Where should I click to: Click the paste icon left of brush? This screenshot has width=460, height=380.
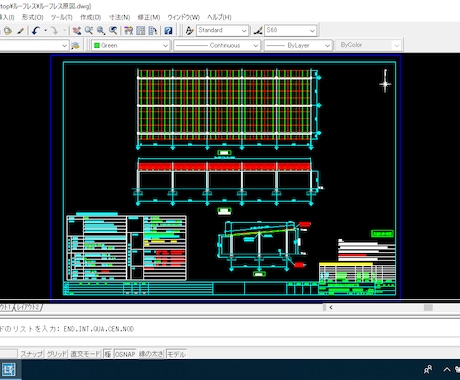pyautogui.click(x=8, y=31)
